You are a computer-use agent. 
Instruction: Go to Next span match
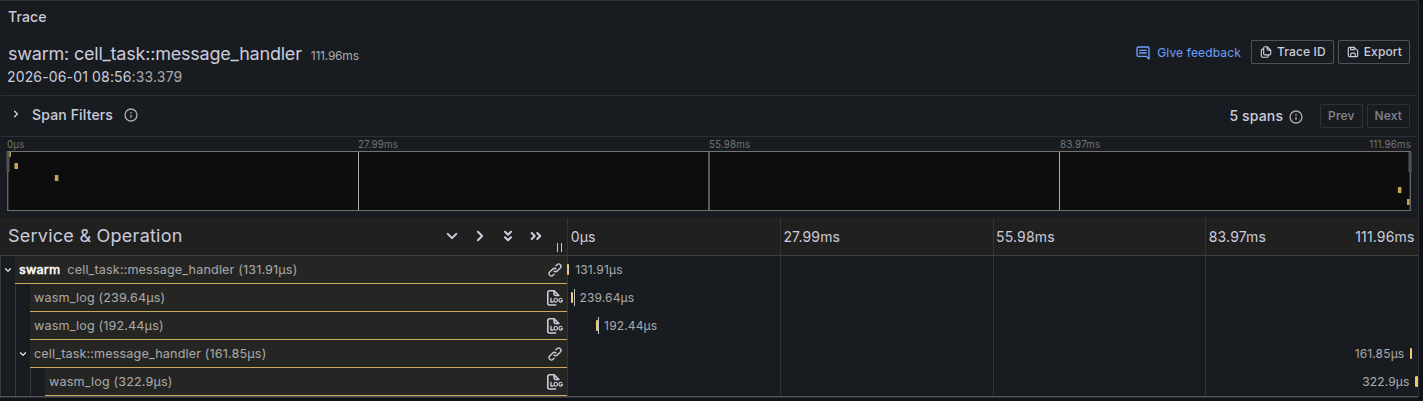(x=1388, y=116)
